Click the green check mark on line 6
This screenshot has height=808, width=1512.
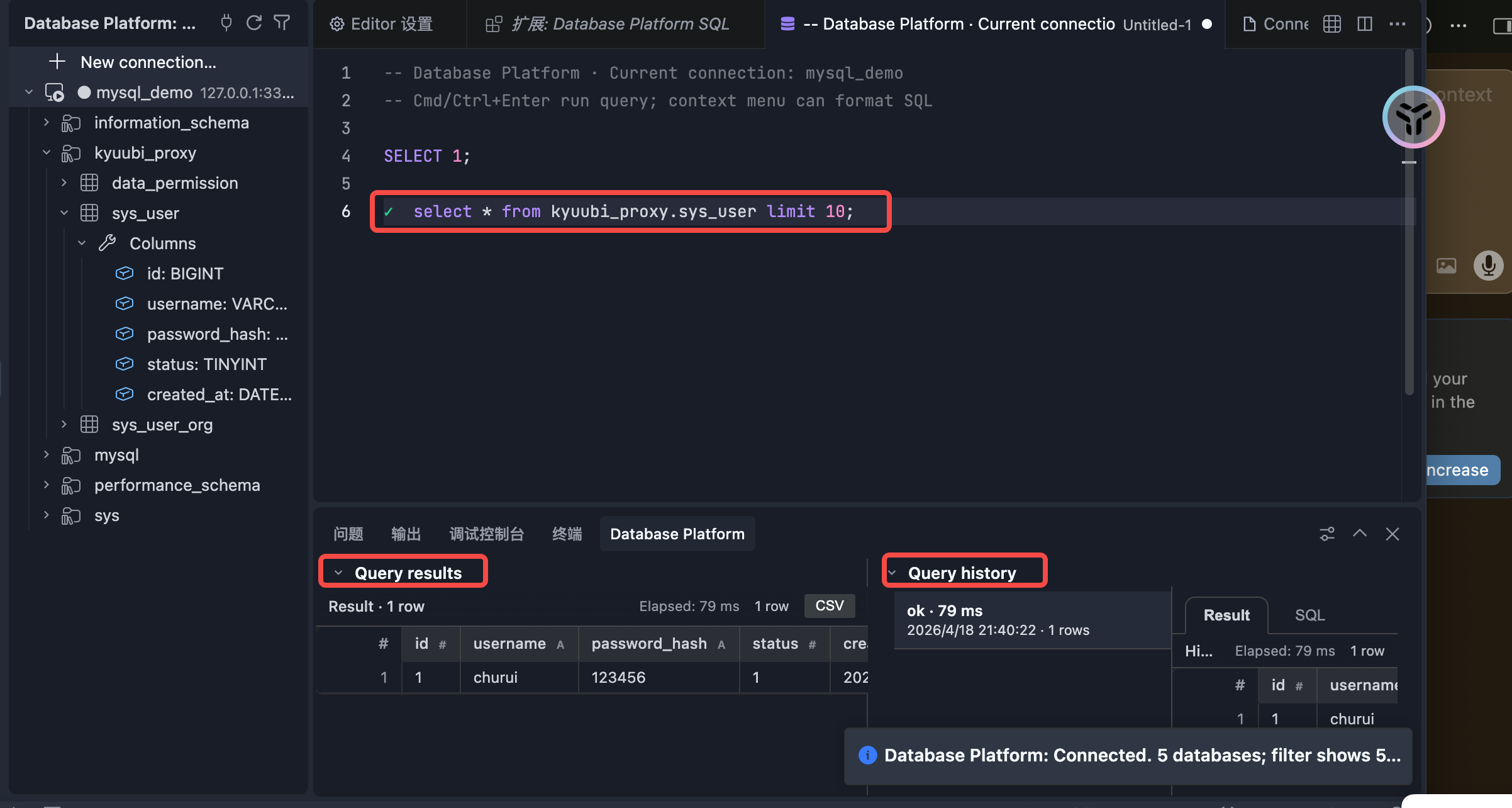[389, 211]
